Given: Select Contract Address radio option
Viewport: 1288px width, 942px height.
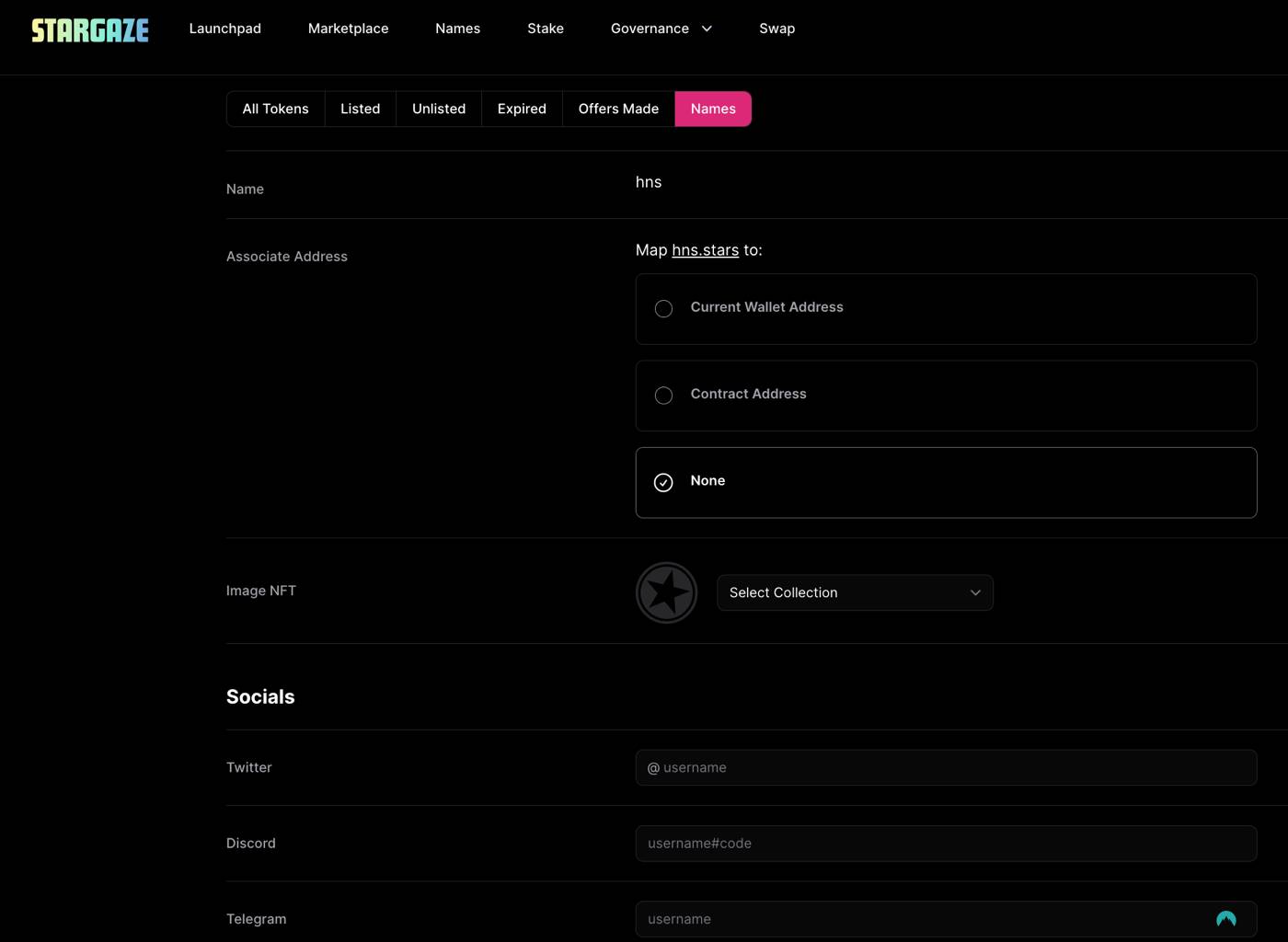Looking at the screenshot, I should point(663,396).
